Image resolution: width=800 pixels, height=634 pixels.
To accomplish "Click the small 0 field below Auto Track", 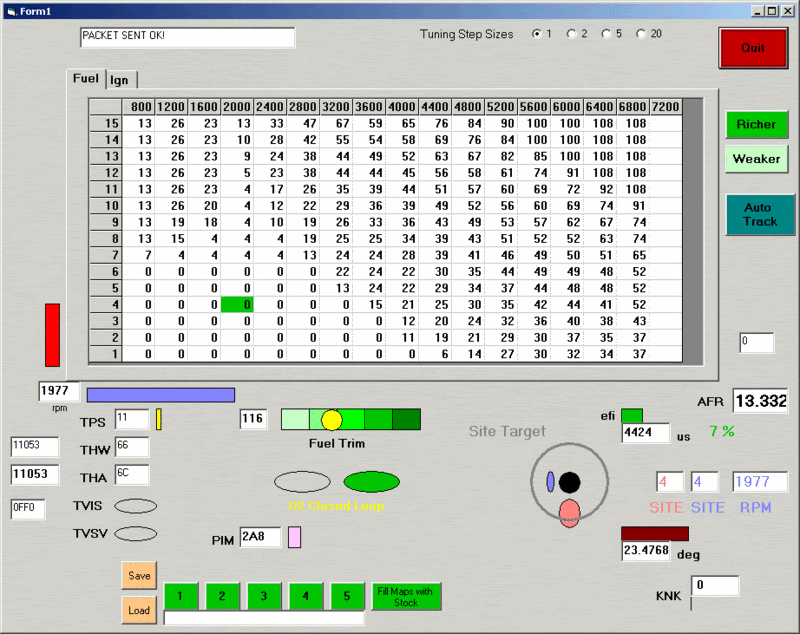I will click(757, 343).
